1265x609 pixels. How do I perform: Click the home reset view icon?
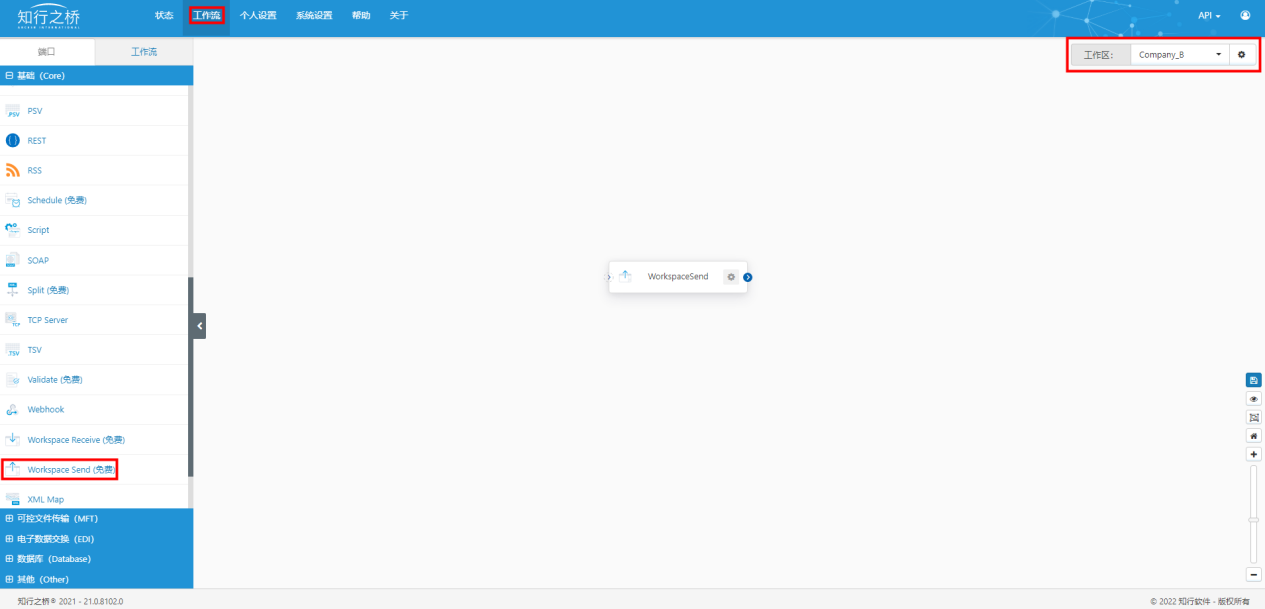click(1253, 436)
